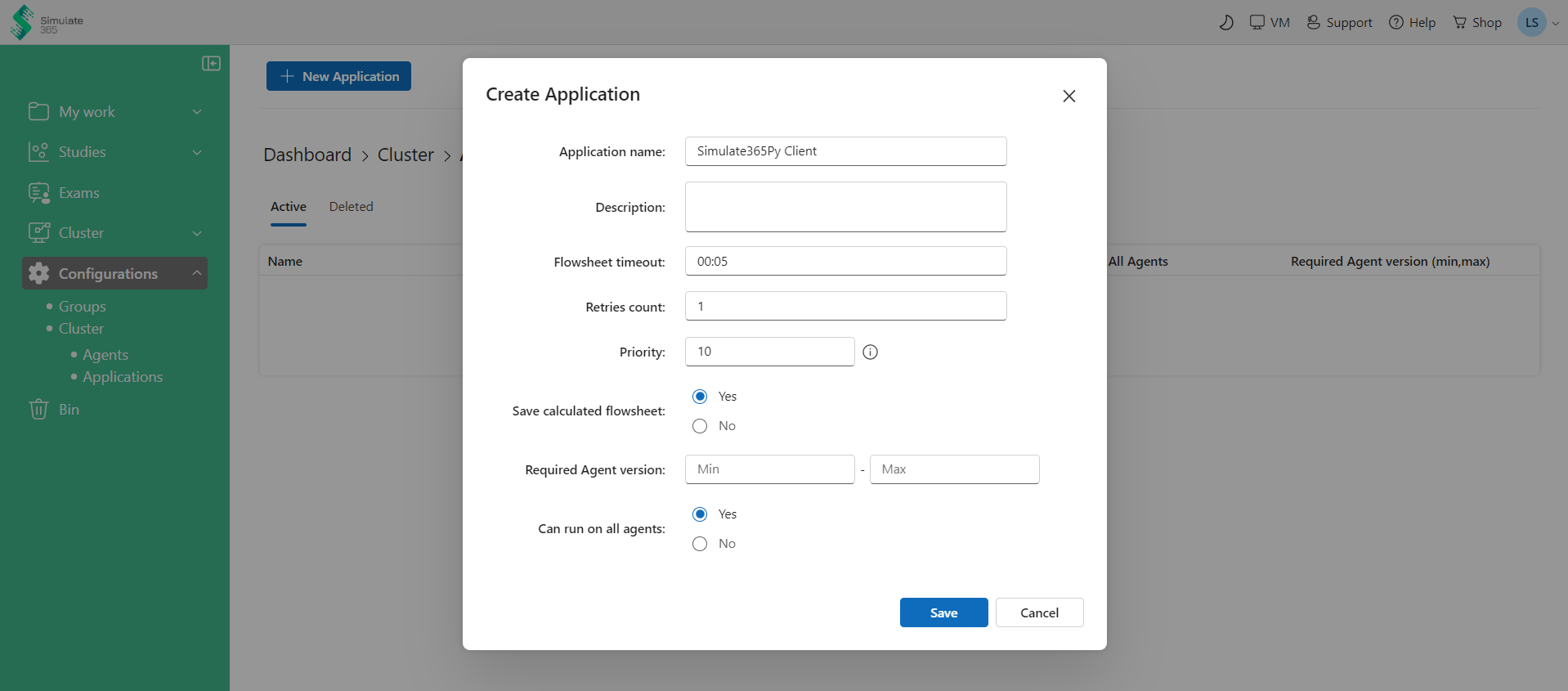Select Yes for Save calculated flowsheet
1568x691 pixels.
coord(700,397)
